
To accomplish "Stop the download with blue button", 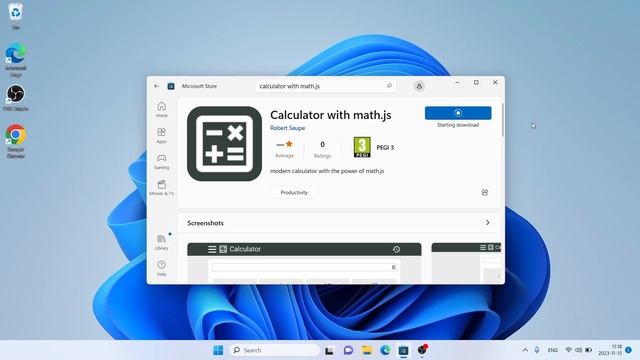I will tap(458, 113).
